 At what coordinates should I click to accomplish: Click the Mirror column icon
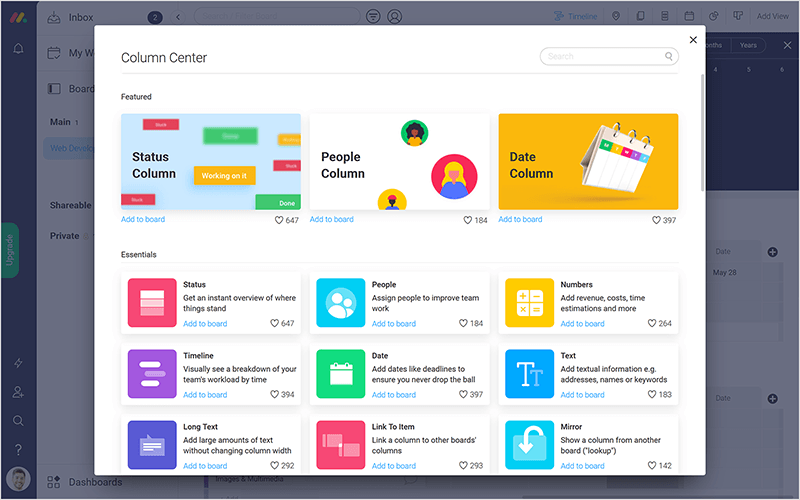click(x=530, y=445)
